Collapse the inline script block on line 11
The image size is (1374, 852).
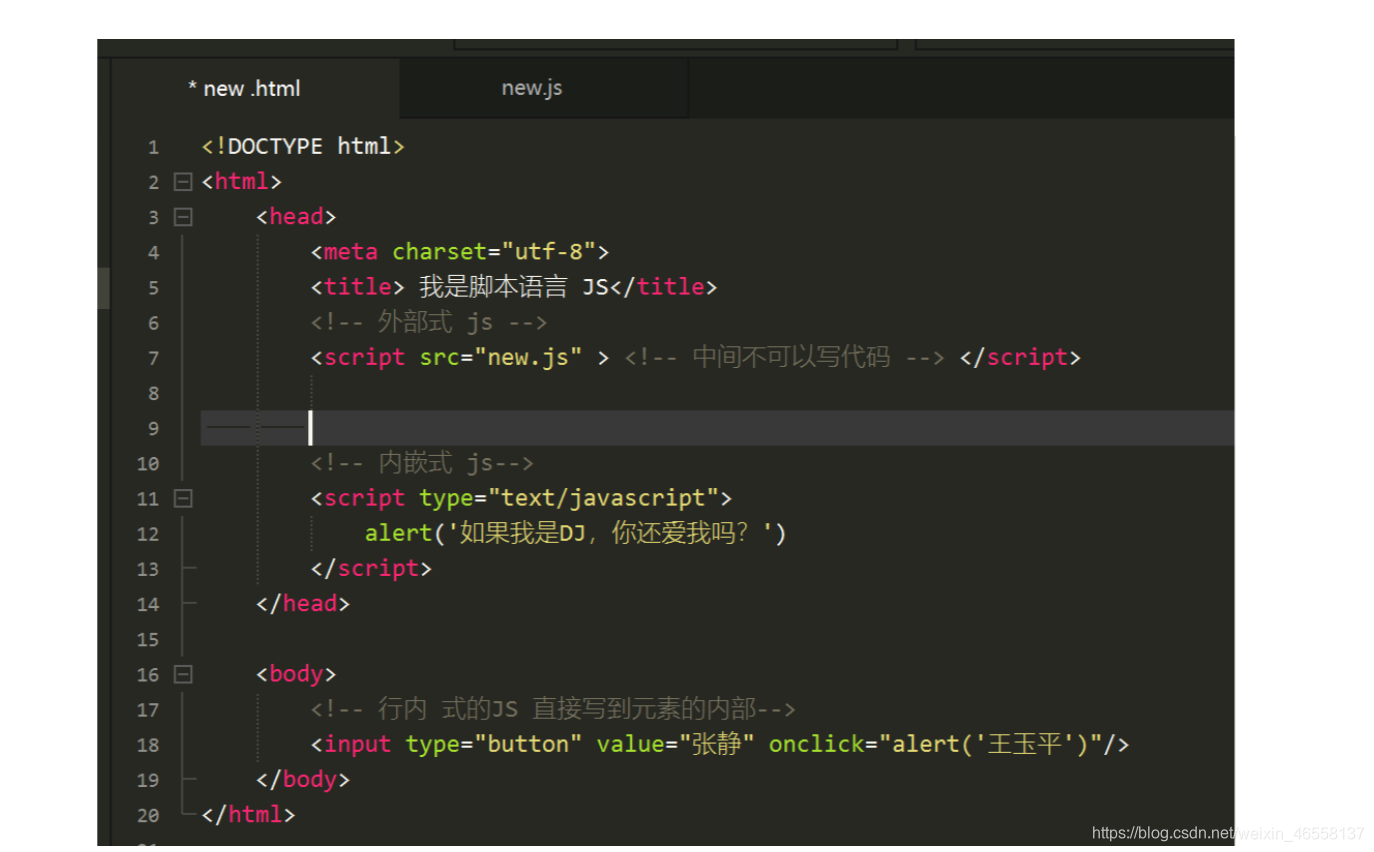point(182,498)
